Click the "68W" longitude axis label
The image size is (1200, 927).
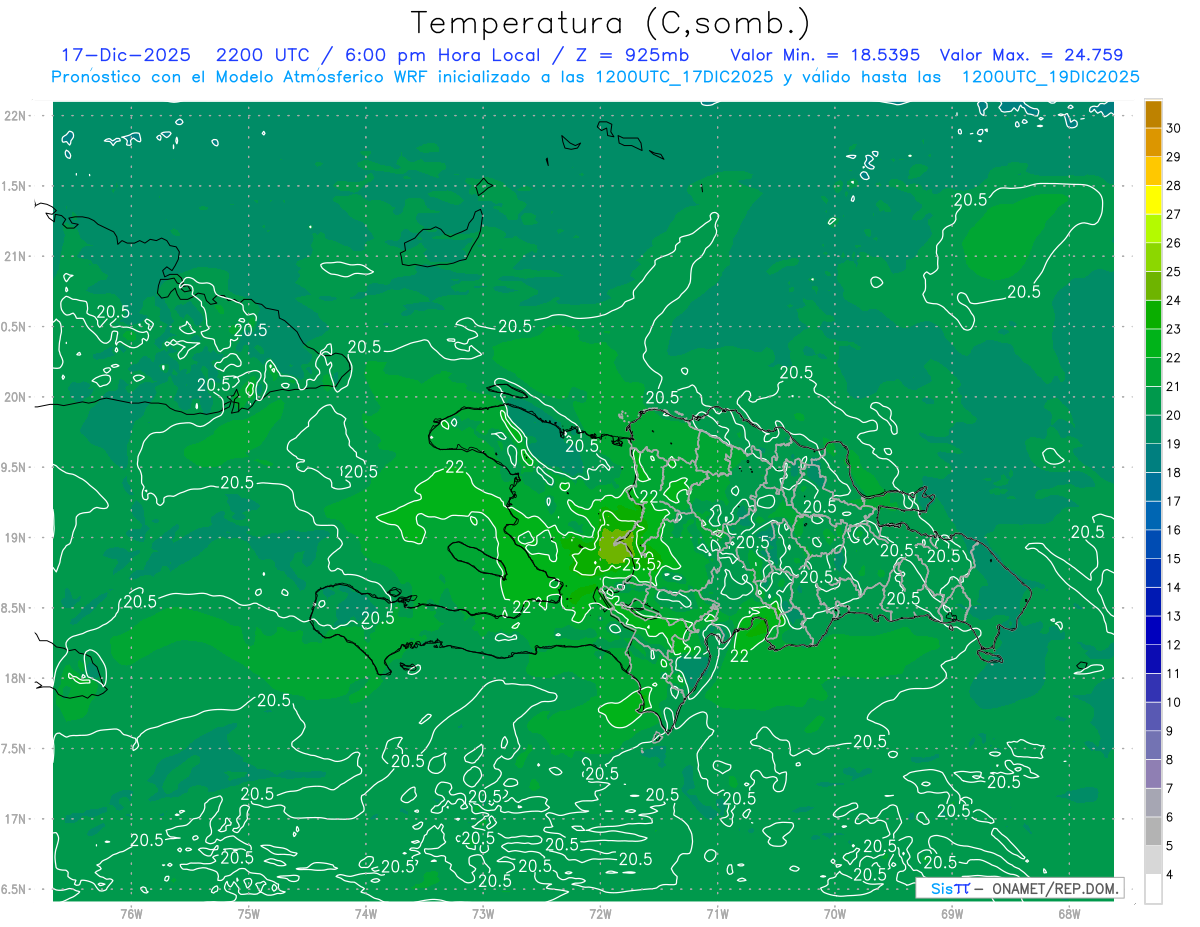[1069, 914]
